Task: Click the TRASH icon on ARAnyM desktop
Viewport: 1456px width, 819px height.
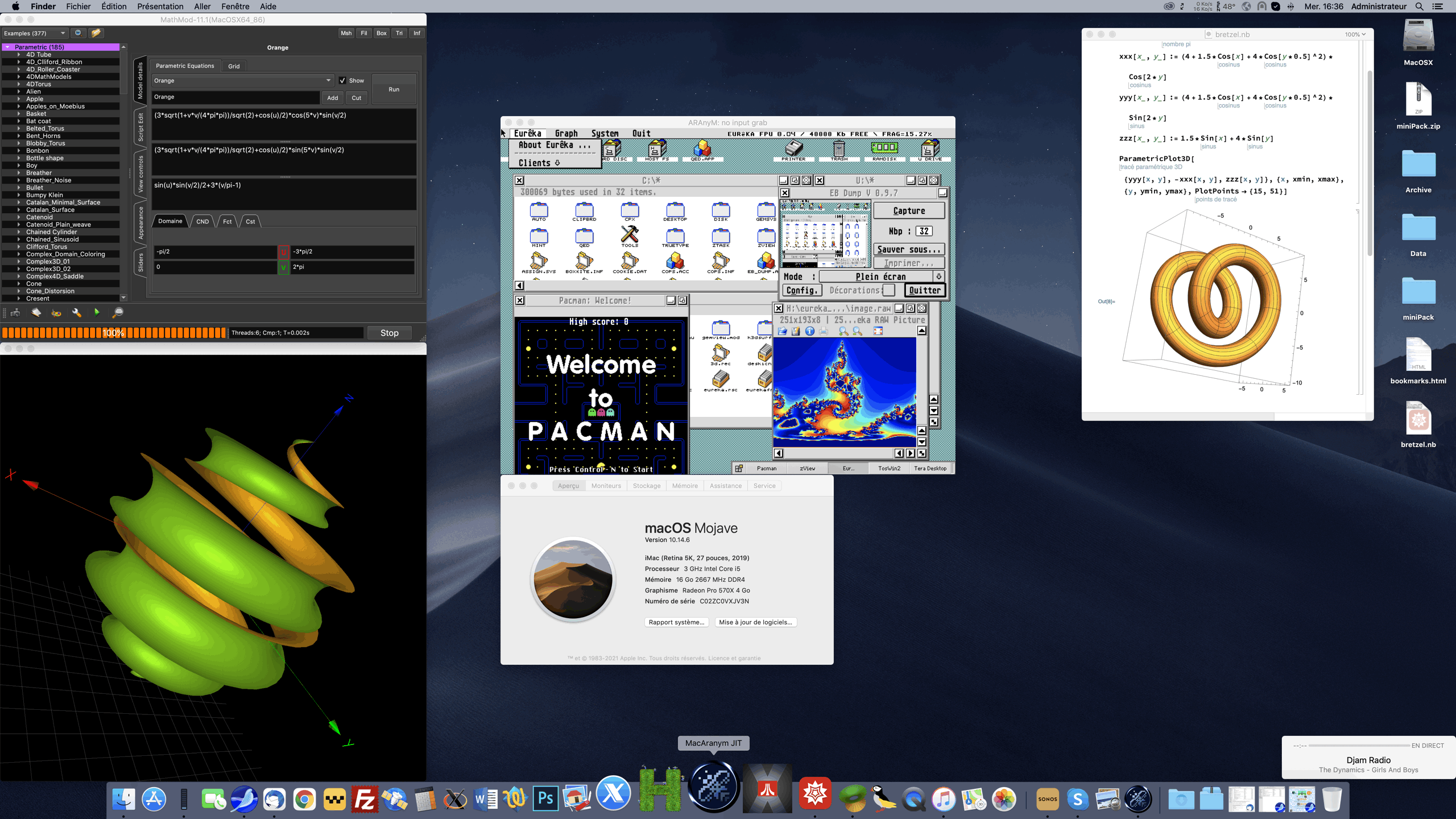Action: 839,150
